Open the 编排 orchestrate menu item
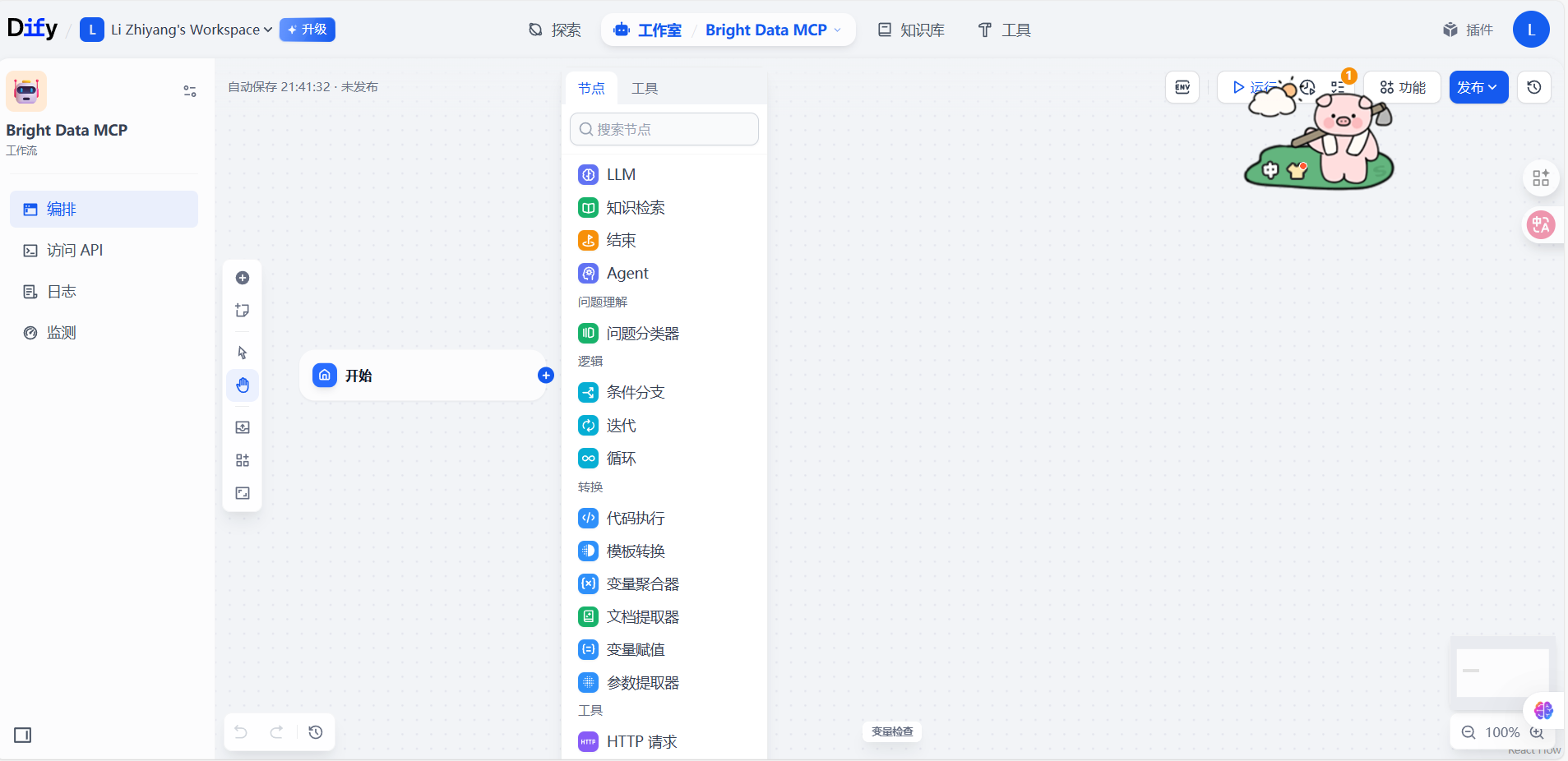 click(x=104, y=210)
